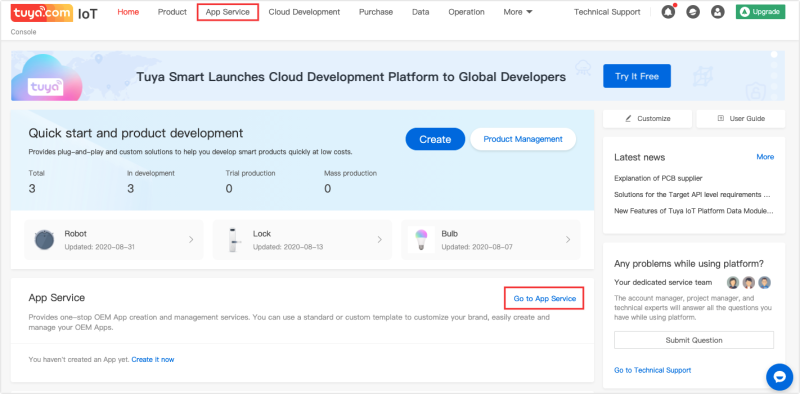Open Lock product via its chevron
Image resolution: width=800 pixels, height=394 pixels.
click(380, 239)
